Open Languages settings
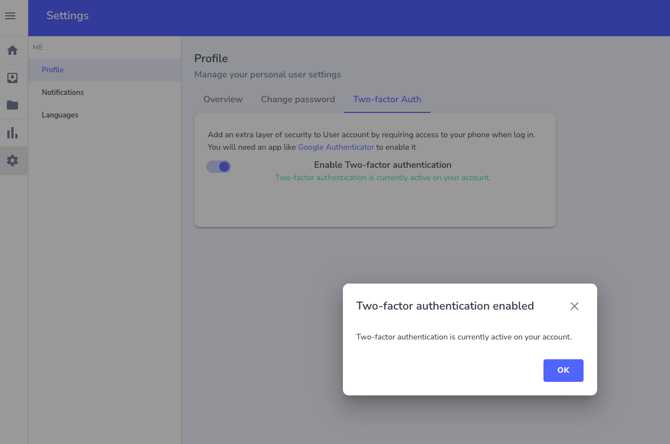The height and width of the screenshot is (444, 670). point(60,115)
